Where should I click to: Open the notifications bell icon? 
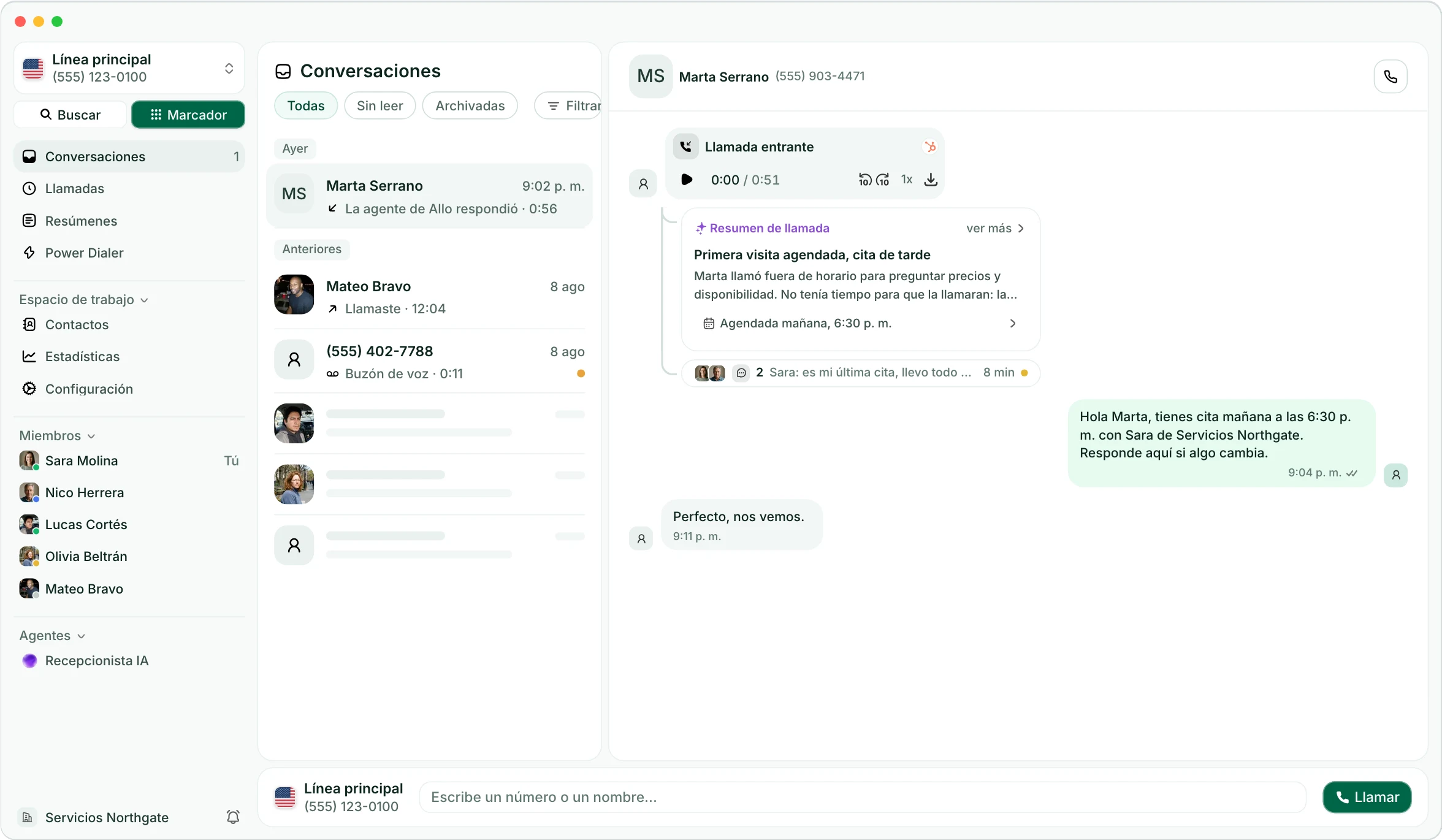click(233, 817)
